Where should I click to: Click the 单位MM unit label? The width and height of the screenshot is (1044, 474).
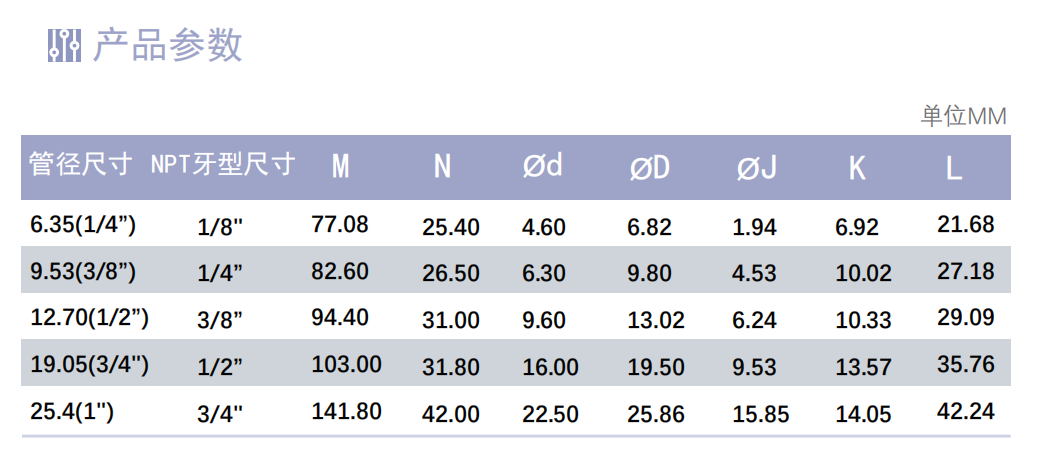pos(963,117)
